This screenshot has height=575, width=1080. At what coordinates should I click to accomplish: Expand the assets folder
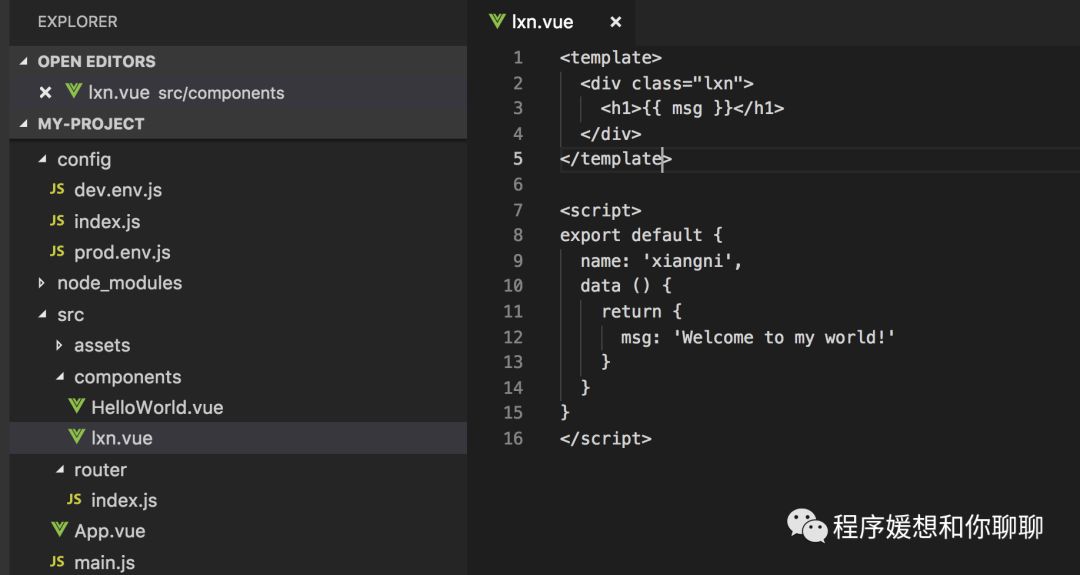coord(59,345)
